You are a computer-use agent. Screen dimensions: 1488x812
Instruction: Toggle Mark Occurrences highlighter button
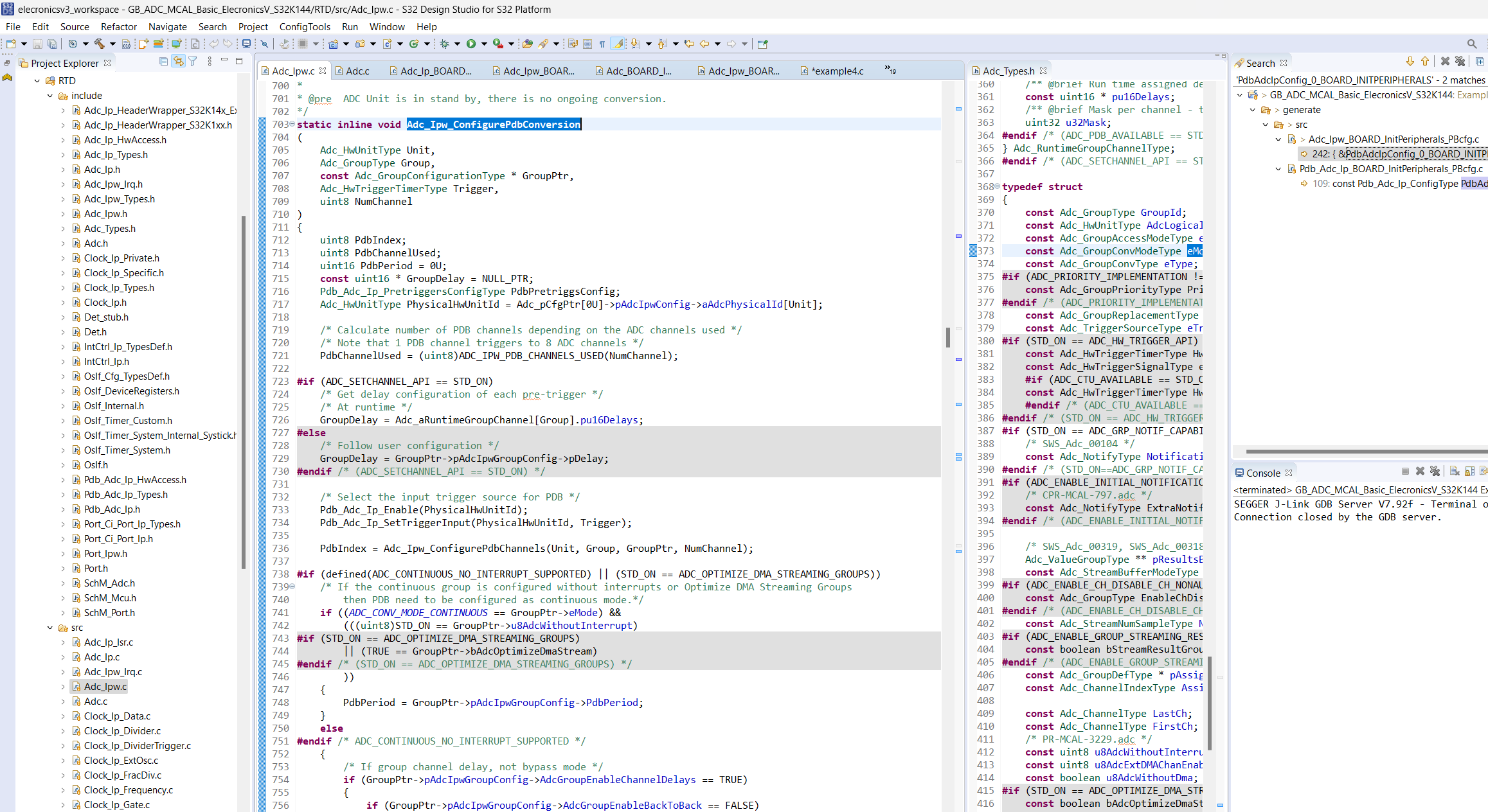617,44
